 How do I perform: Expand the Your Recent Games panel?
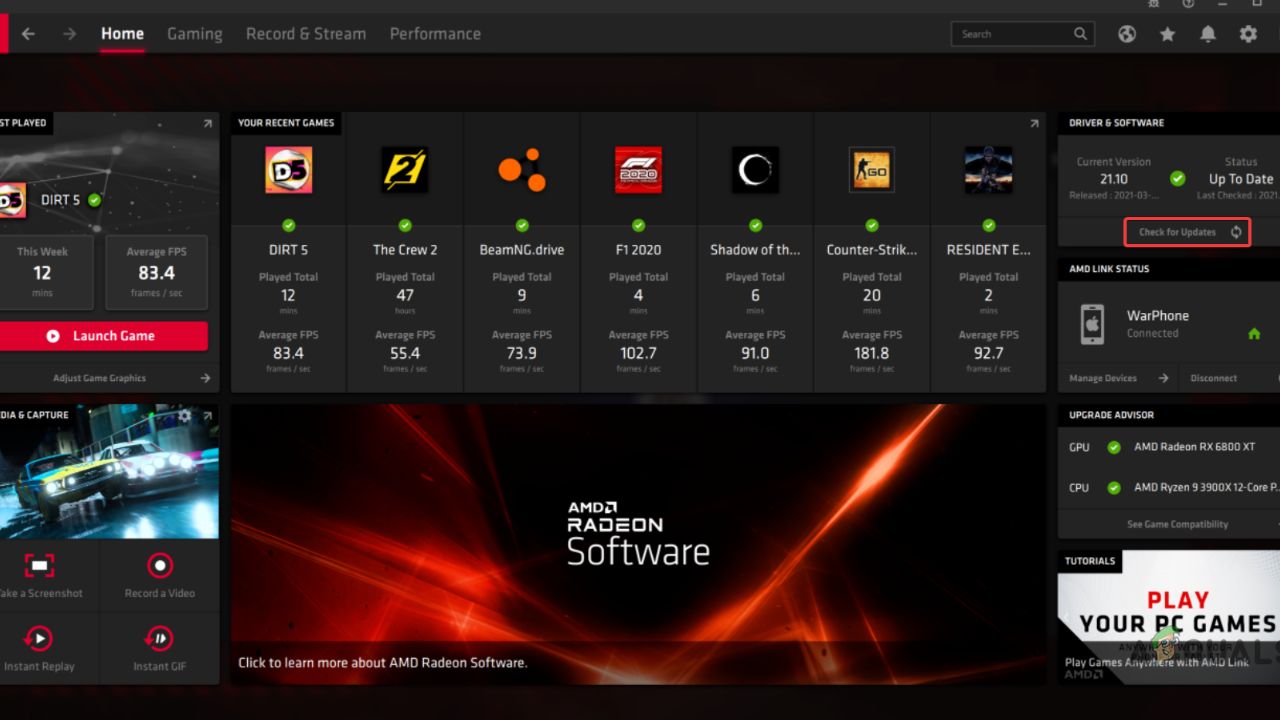coord(1034,123)
